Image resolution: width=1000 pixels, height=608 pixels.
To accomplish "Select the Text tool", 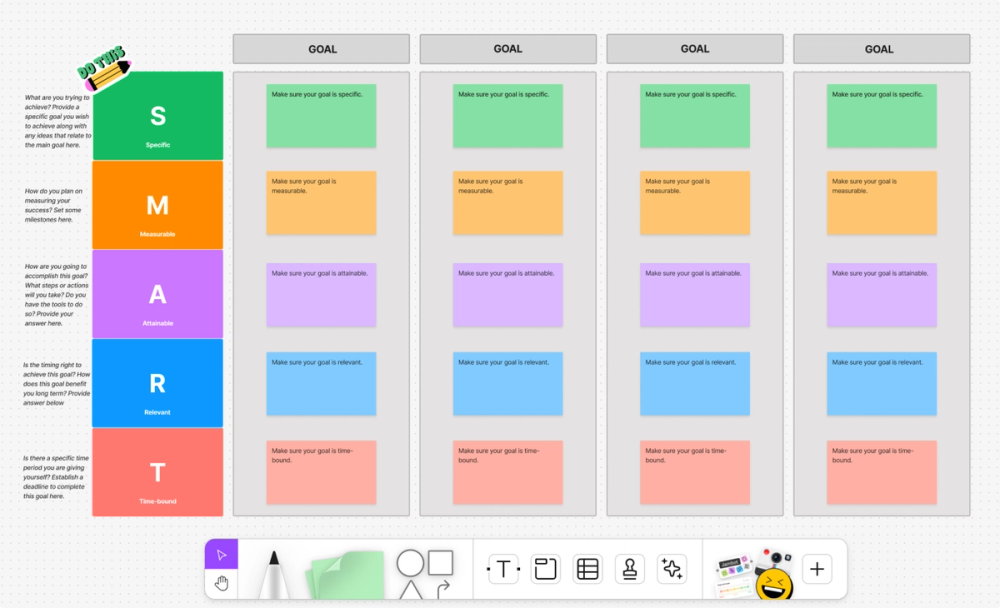I will [502, 569].
